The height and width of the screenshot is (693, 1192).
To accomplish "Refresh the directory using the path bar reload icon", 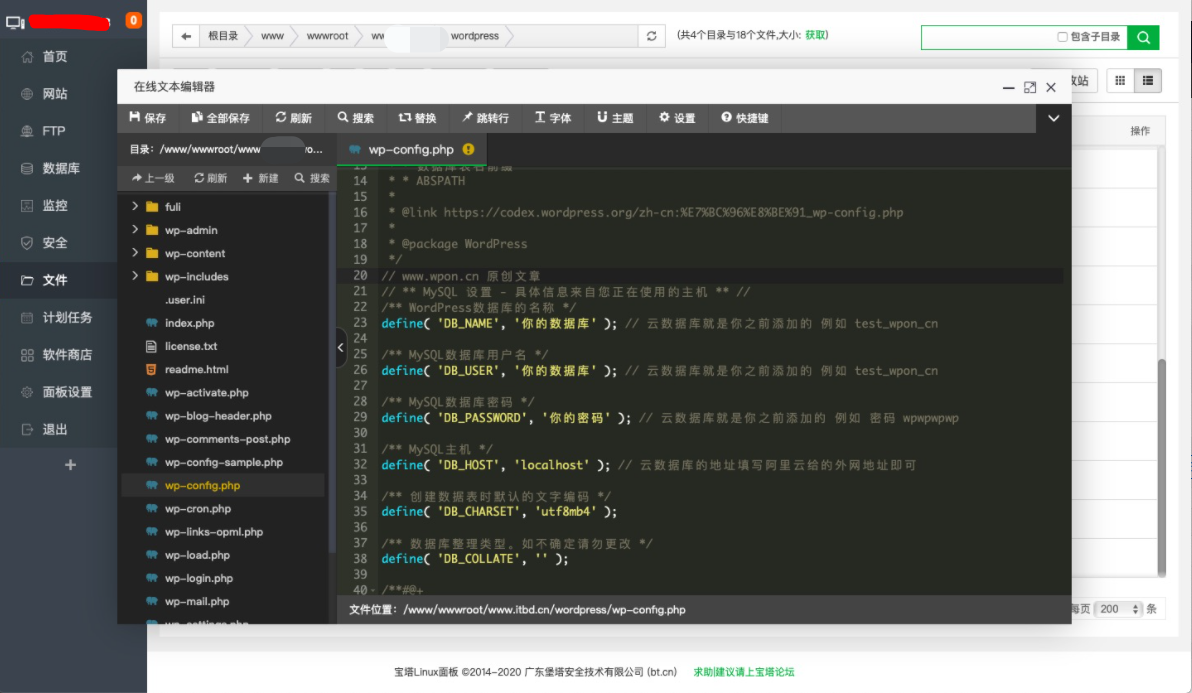I will tap(651, 36).
